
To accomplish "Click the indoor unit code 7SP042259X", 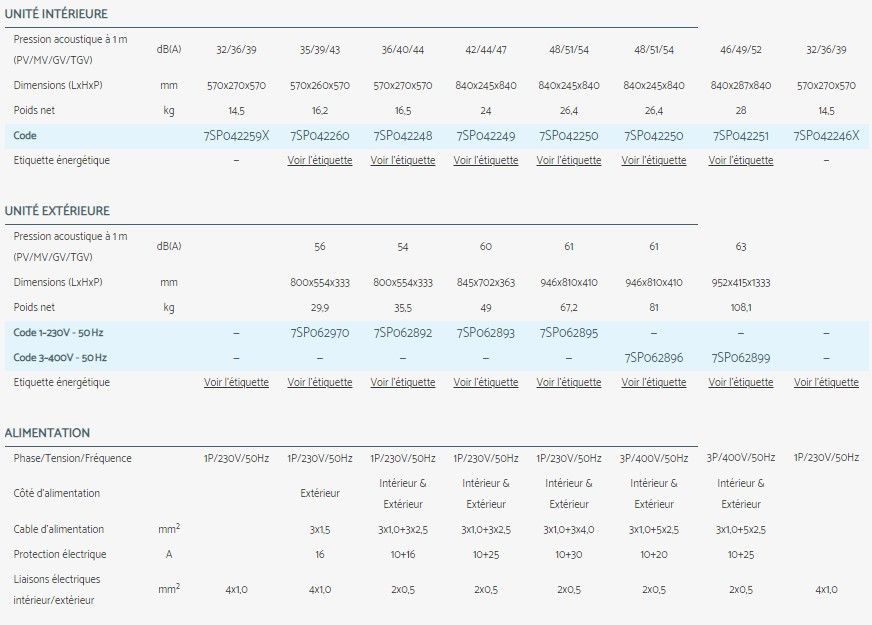I will pos(236,135).
